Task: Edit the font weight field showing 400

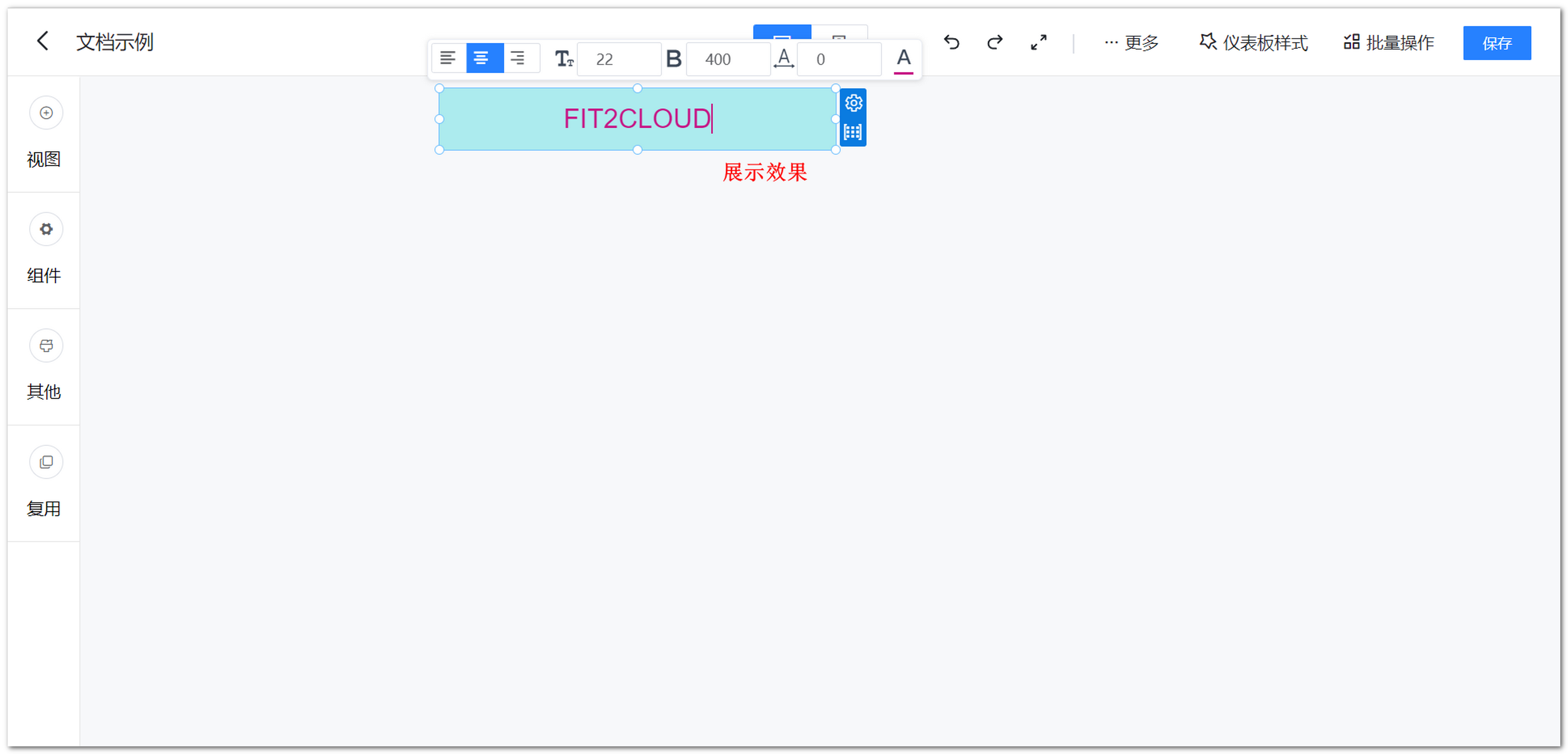Action: coord(728,59)
